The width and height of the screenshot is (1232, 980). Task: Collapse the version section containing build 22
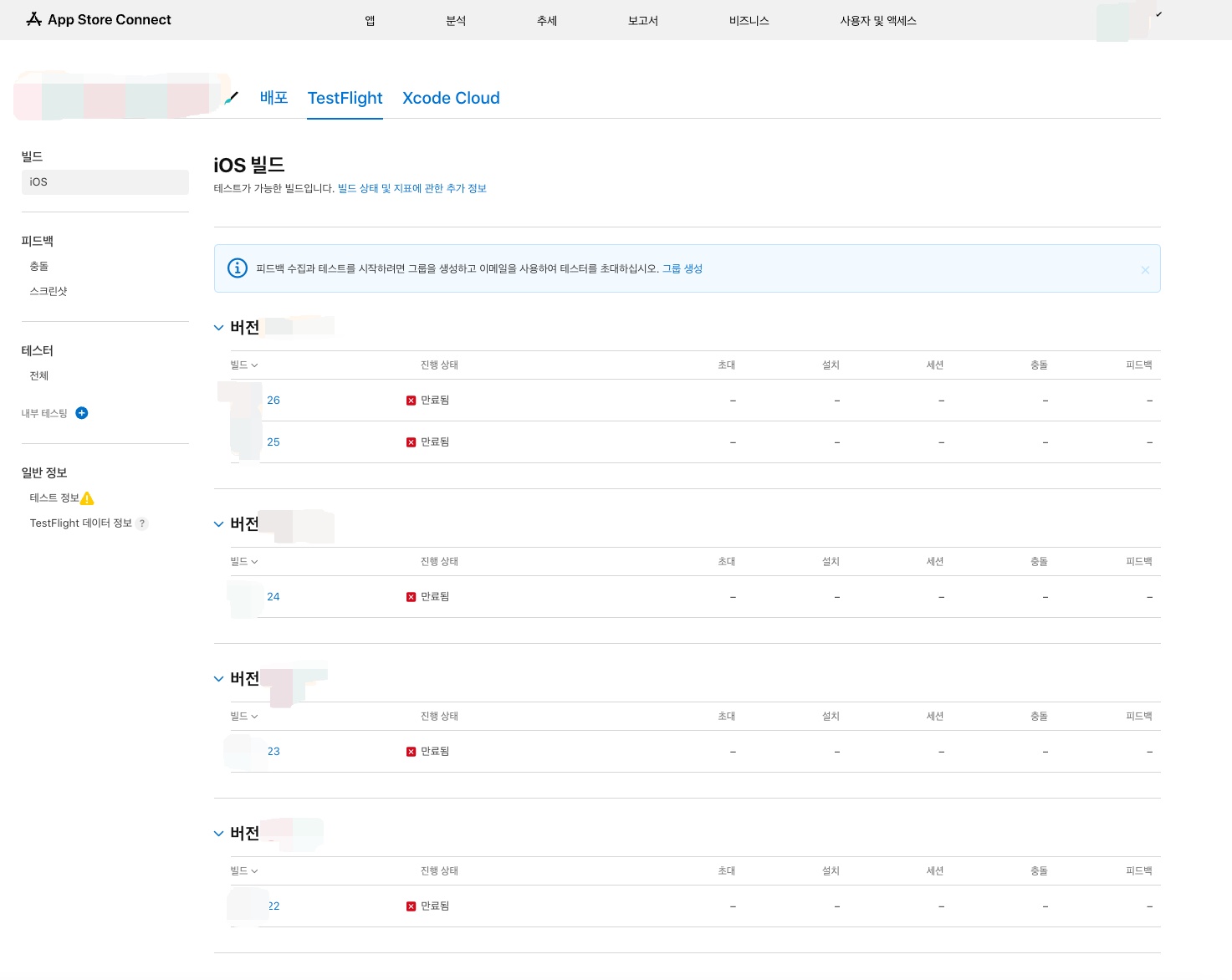219,834
